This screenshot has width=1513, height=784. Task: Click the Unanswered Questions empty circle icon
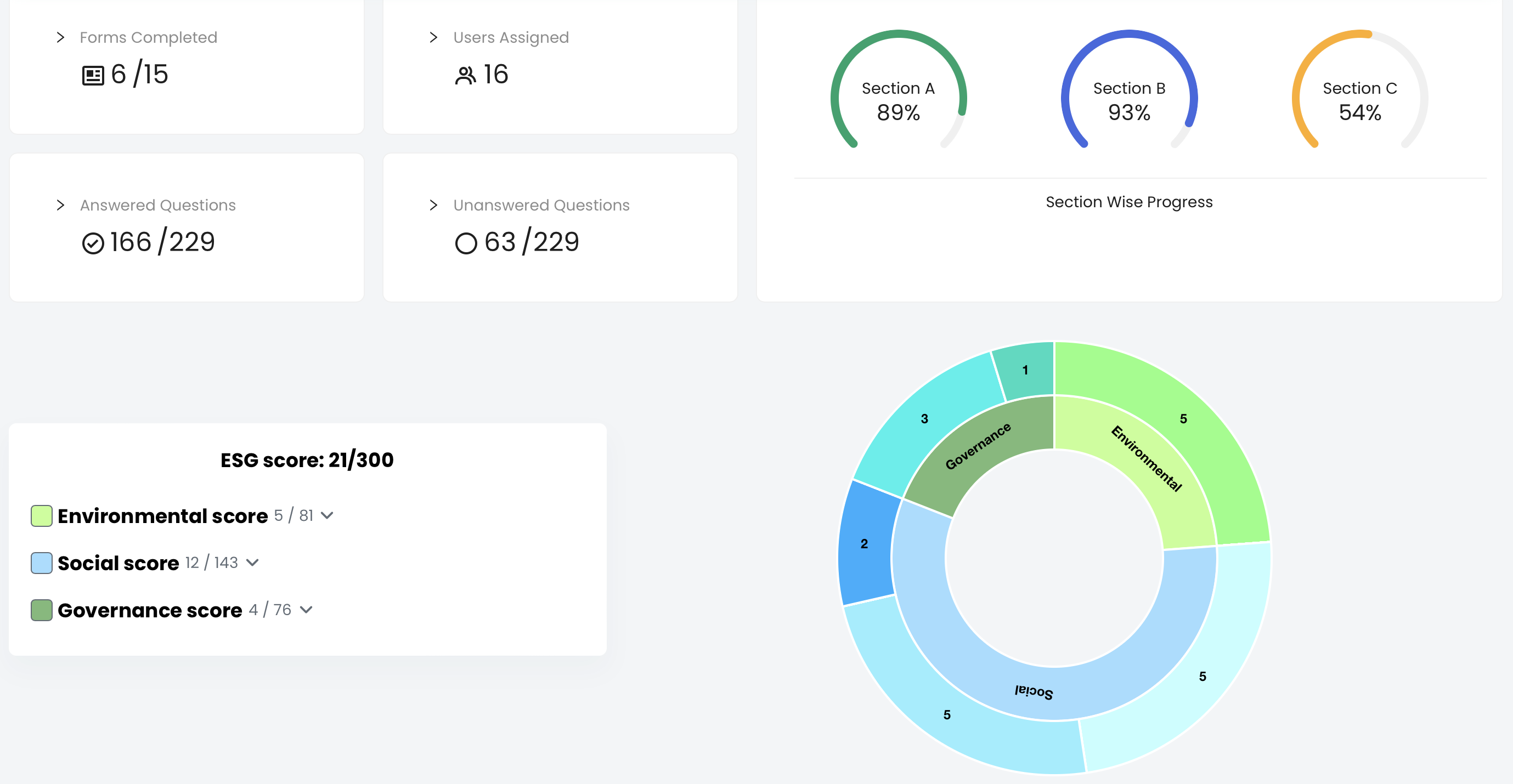[x=466, y=243]
